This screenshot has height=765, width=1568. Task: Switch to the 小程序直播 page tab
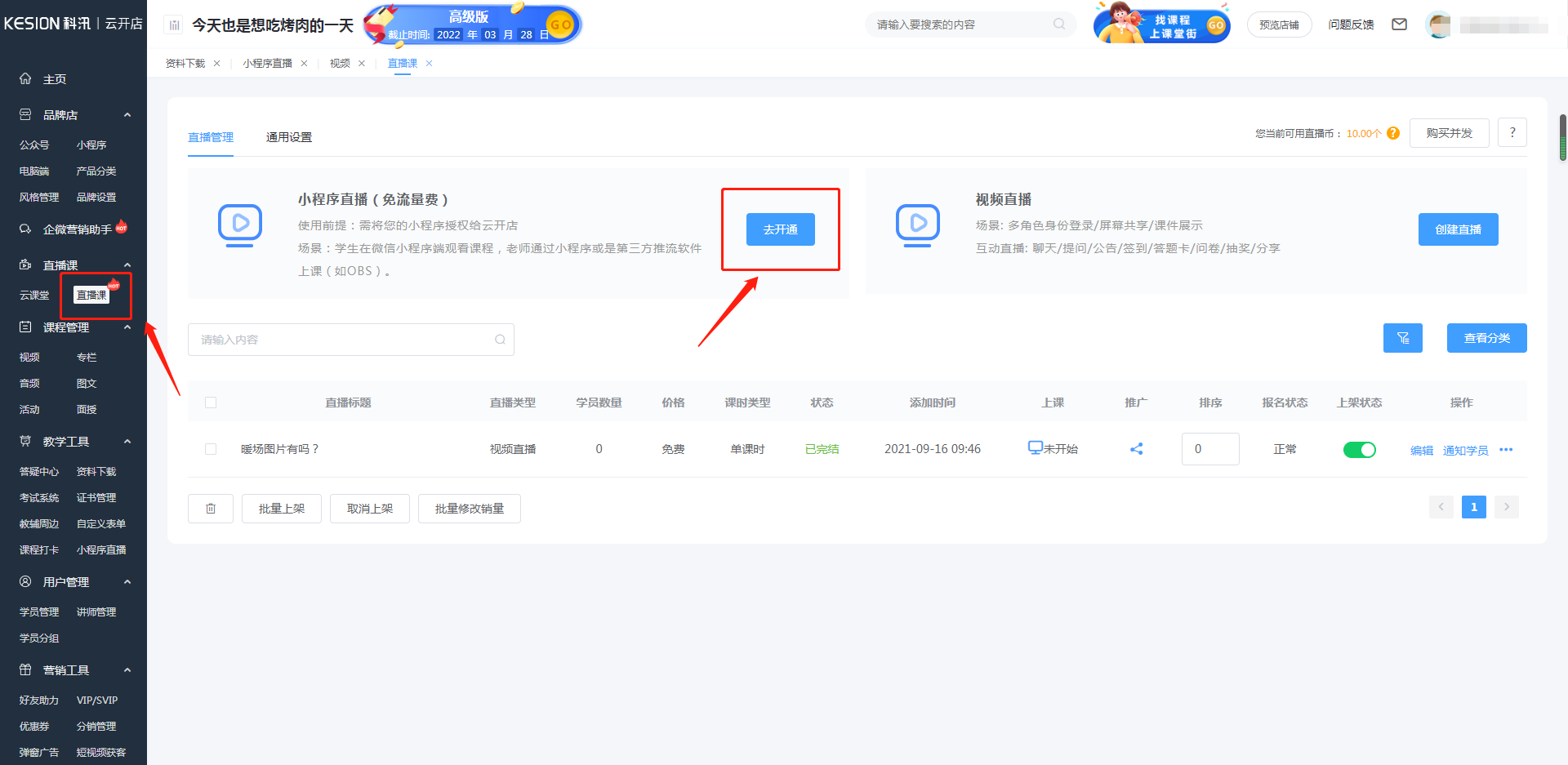pos(267,63)
